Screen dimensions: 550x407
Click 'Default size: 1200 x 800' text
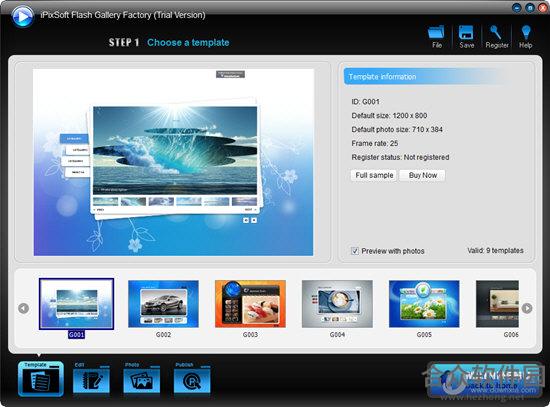click(x=389, y=116)
